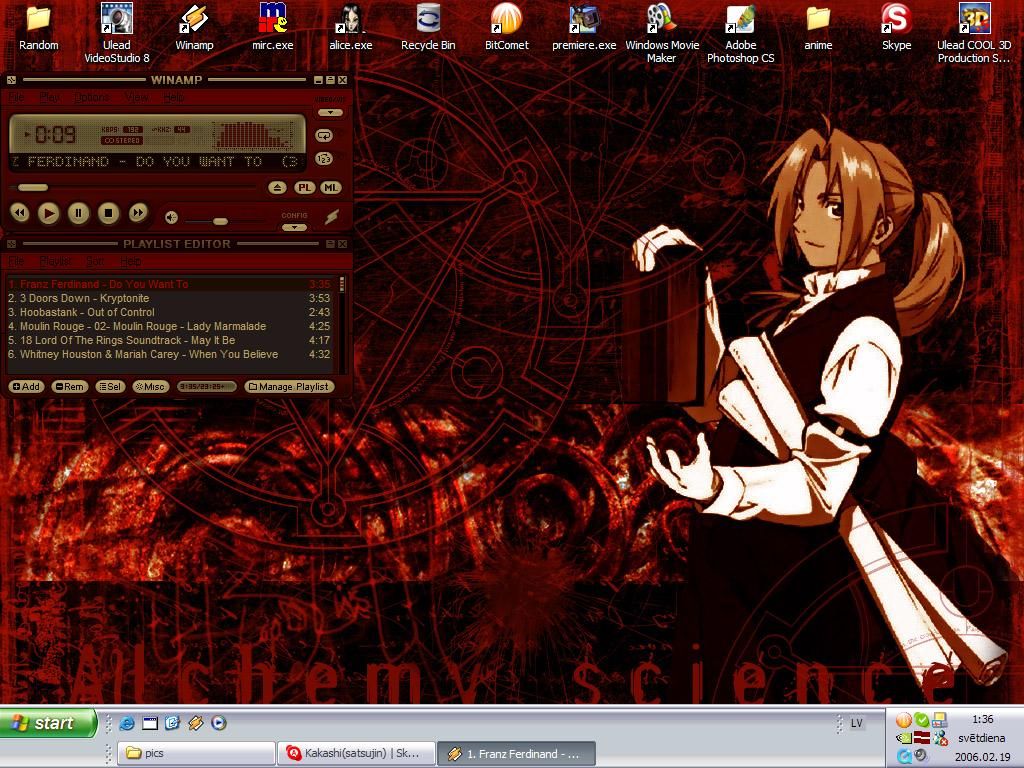Screen dimensions: 1024x768
Task: Toggle Winamp repeat mode
Action: (324, 136)
